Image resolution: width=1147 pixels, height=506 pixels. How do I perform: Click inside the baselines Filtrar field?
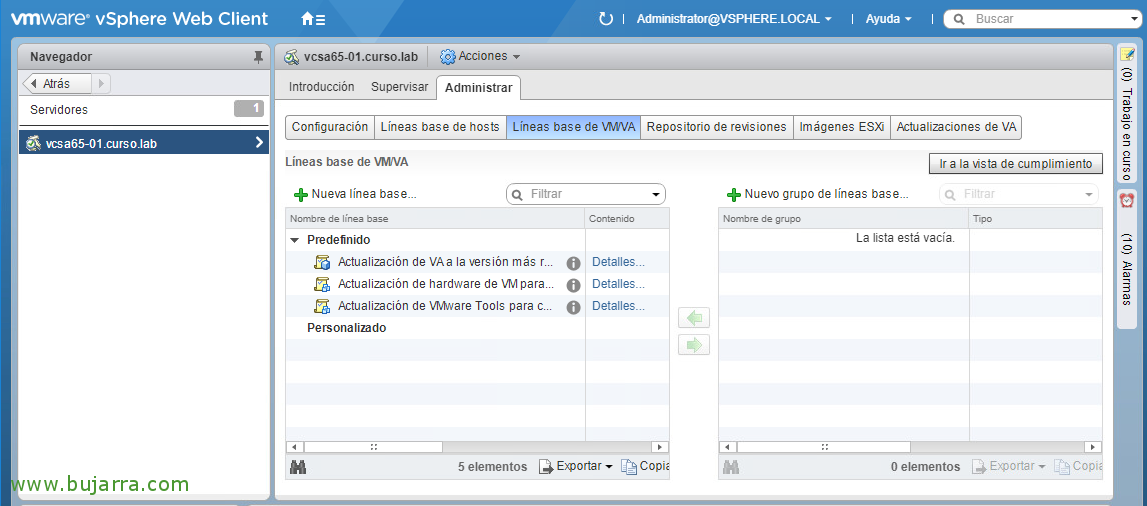585,195
